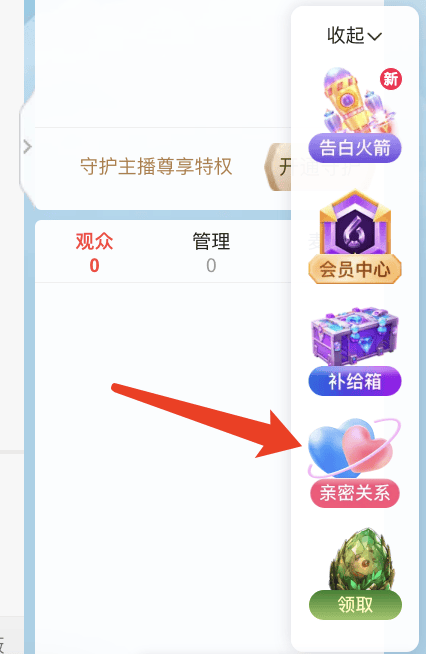Click the 开通守护 button
The image size is (426, 654).
pos(319,167)
